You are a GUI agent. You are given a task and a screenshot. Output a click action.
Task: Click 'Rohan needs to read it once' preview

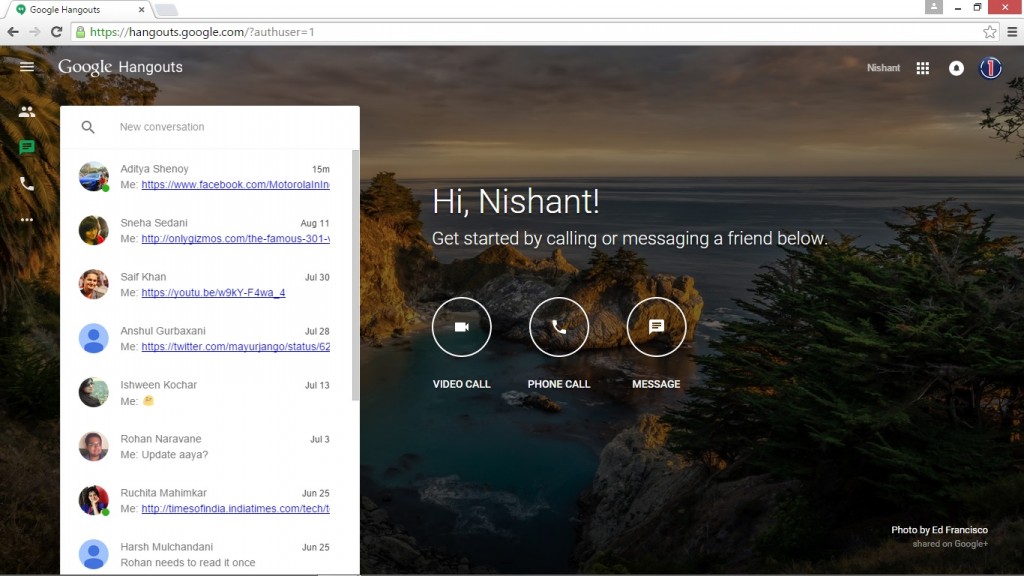point(187,562)
